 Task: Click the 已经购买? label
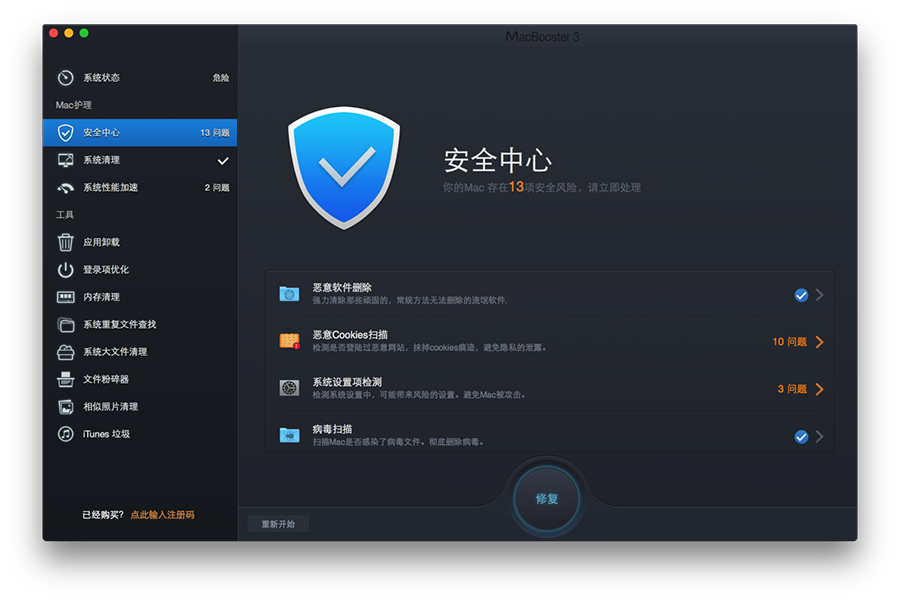pos(103,515)
